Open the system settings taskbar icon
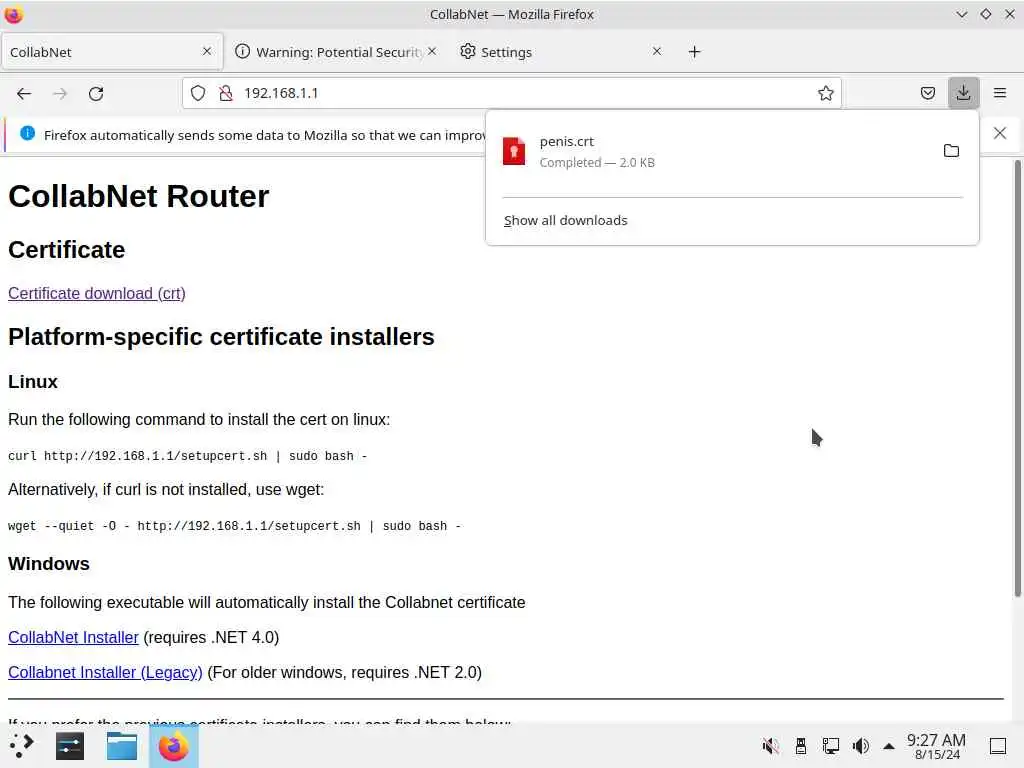The width and height of the screenshot is (1024, 768). [x=70, y=746]
